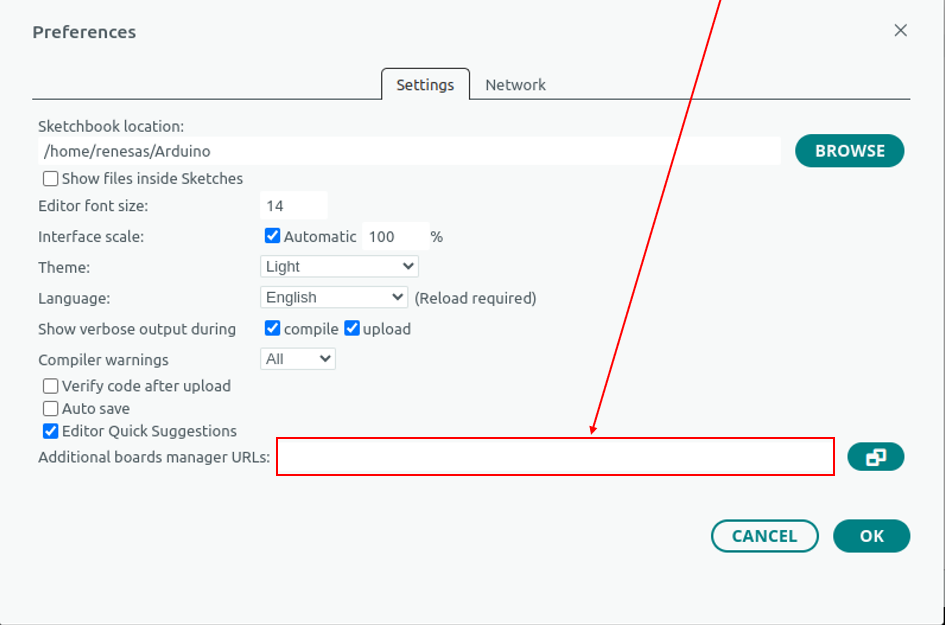The height and width of the screenshot is (625, 945).
Task: Click the CANCEL button
Action: pos(764,536)
